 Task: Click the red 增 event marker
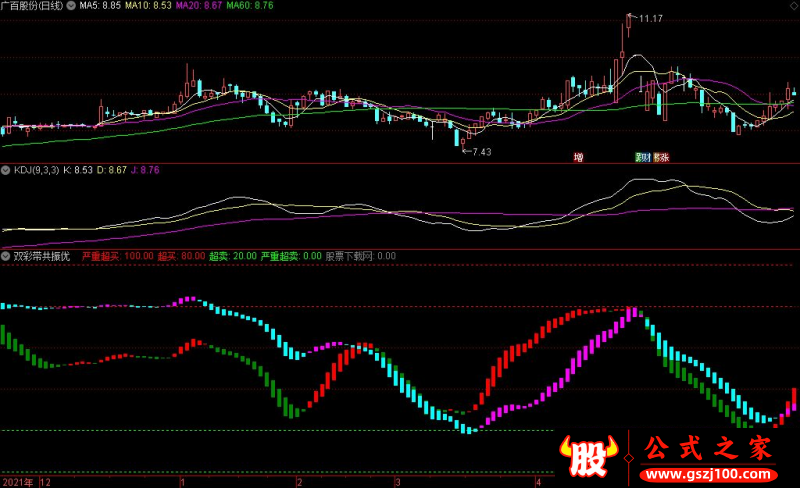(x=578, y=157)
